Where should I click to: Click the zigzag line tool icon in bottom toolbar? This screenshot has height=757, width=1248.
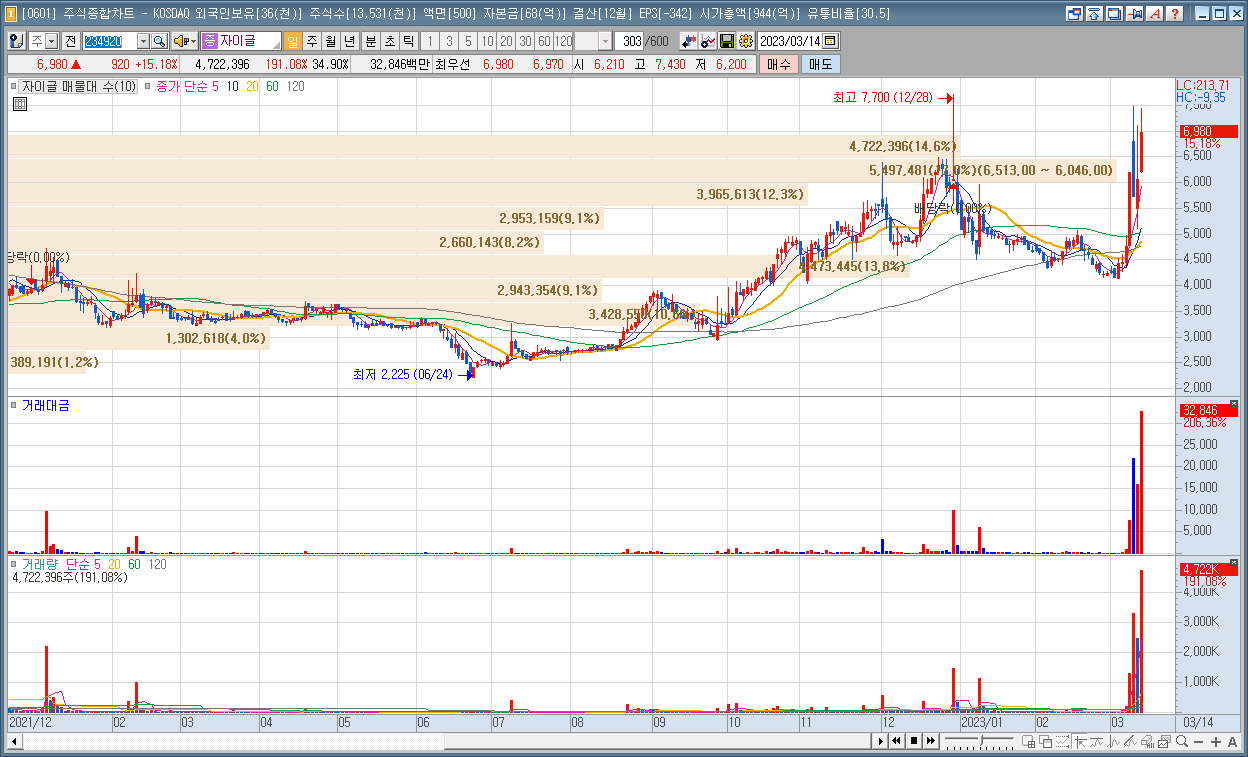click(x=1114, y=741)
